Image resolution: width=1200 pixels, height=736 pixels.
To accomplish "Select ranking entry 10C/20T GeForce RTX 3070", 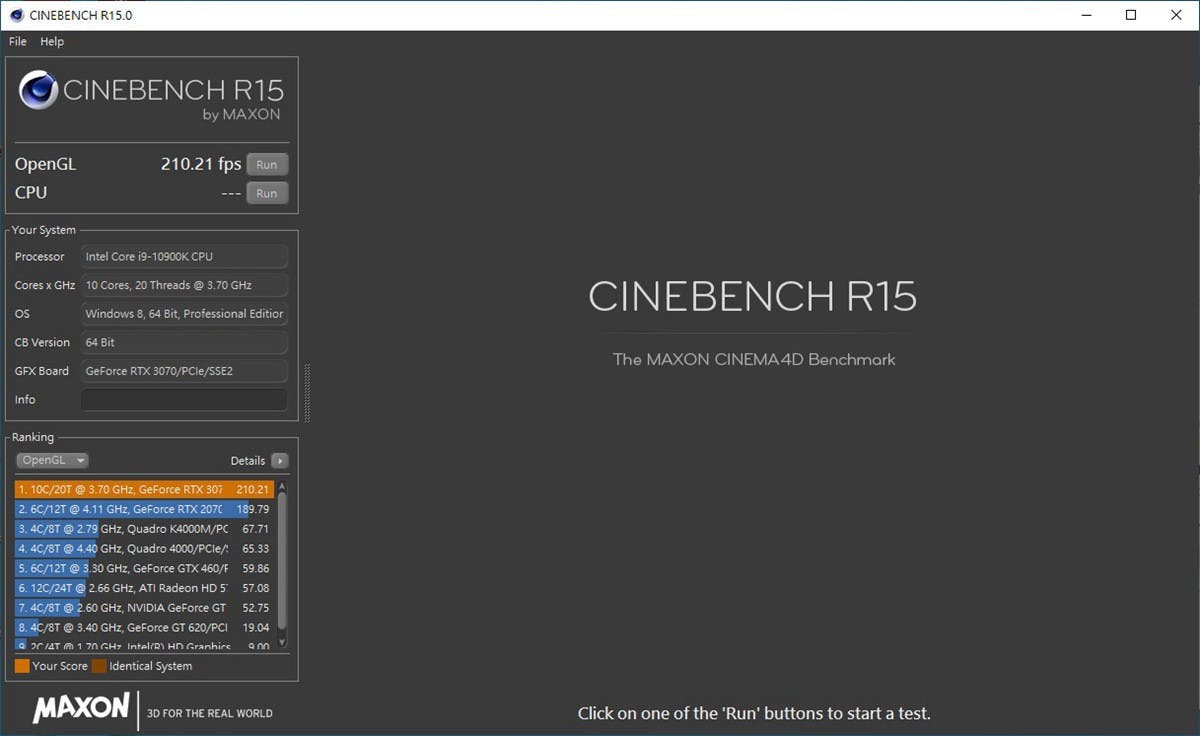I will 144,490.
